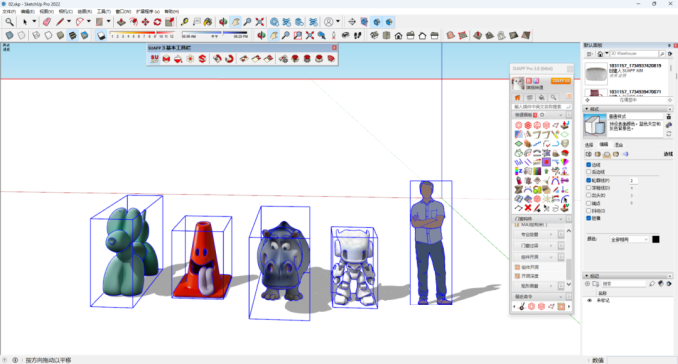Select the arrow Select tool
Image resolution: width=678 pixels, height=364 pixels.
(25, 22)
